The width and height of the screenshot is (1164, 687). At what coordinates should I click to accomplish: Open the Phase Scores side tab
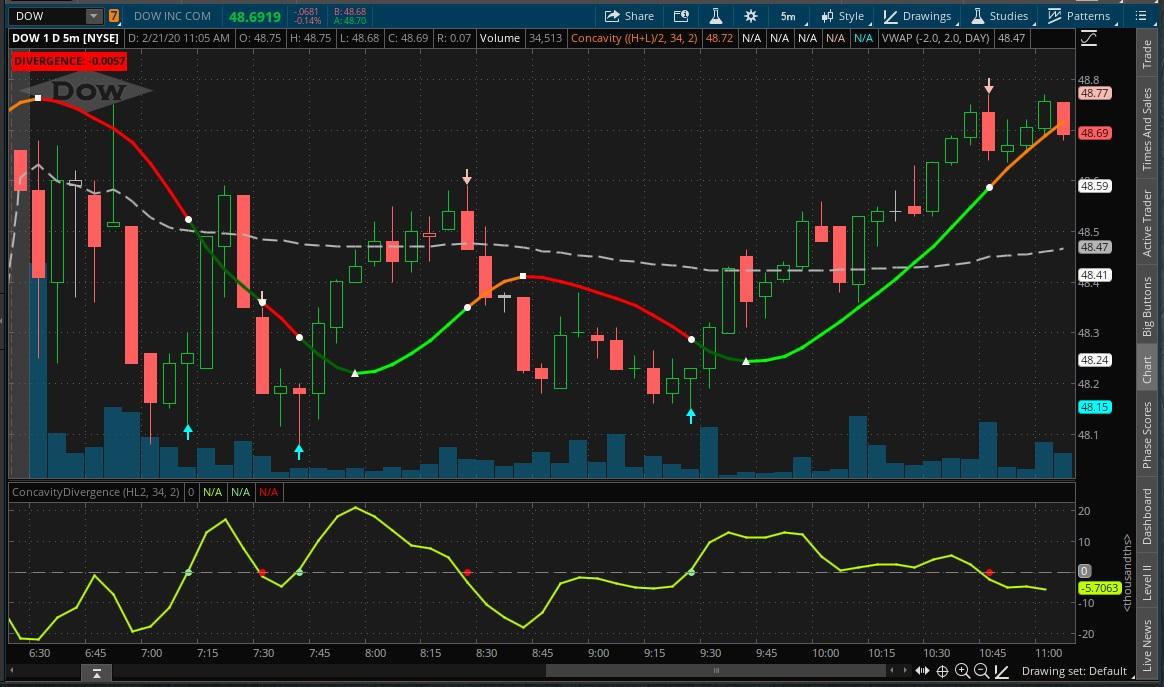pos(1147,435)
